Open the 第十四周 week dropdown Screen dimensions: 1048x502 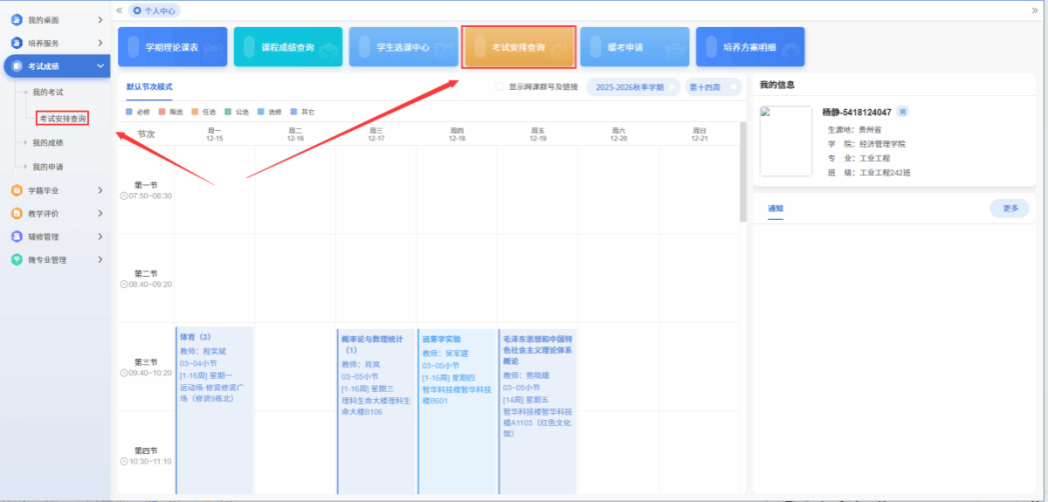(714, 87)
